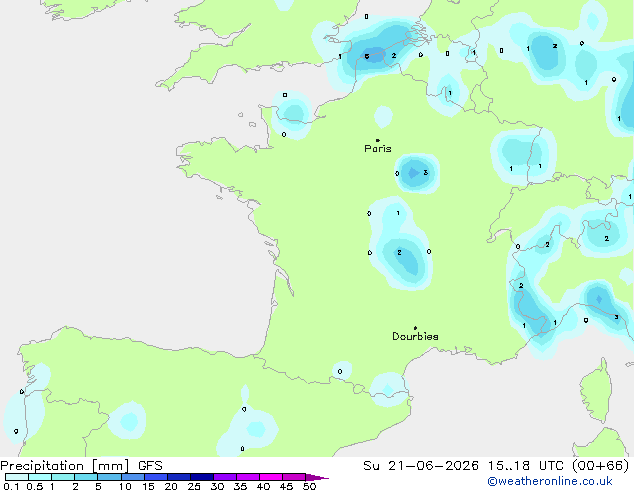Click the 'GFS' model label
The image size is (634, 490).
[x=150, y=466]
